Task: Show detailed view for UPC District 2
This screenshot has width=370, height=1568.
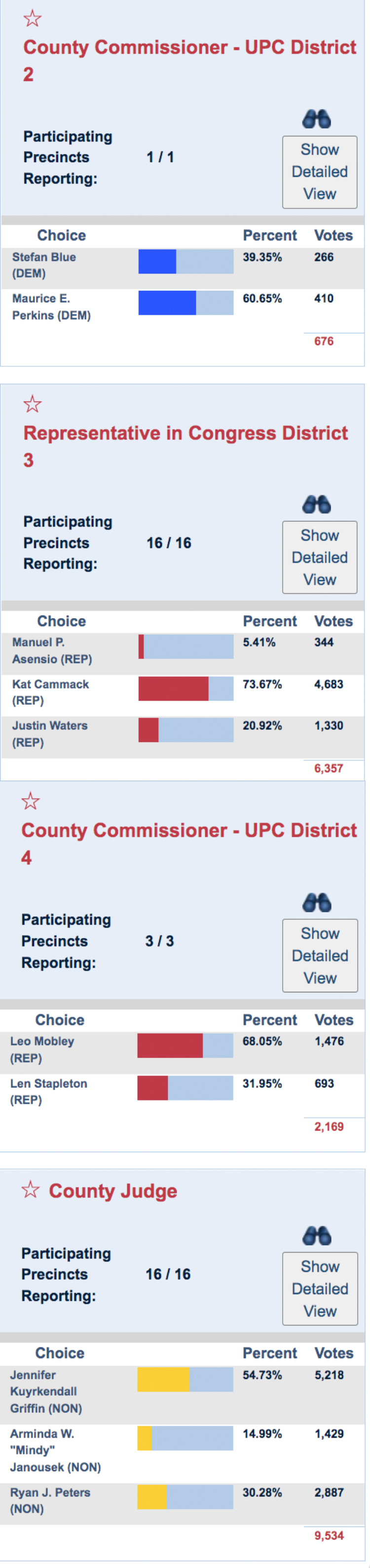Action: coord(320,172)
